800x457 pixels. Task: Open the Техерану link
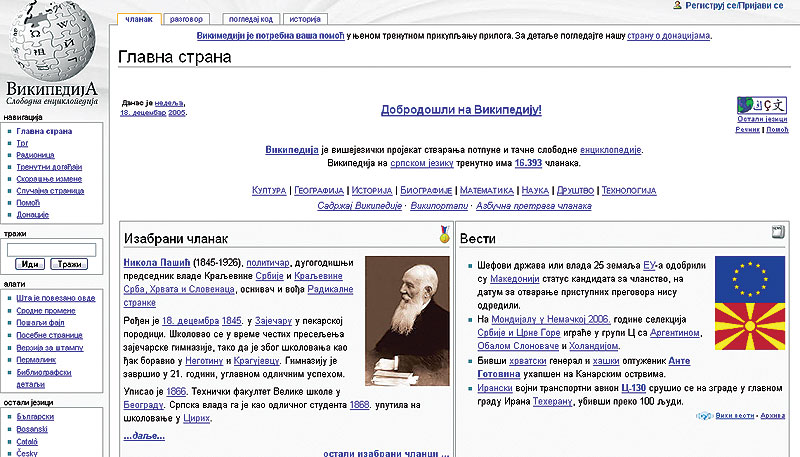pos(553,401)
